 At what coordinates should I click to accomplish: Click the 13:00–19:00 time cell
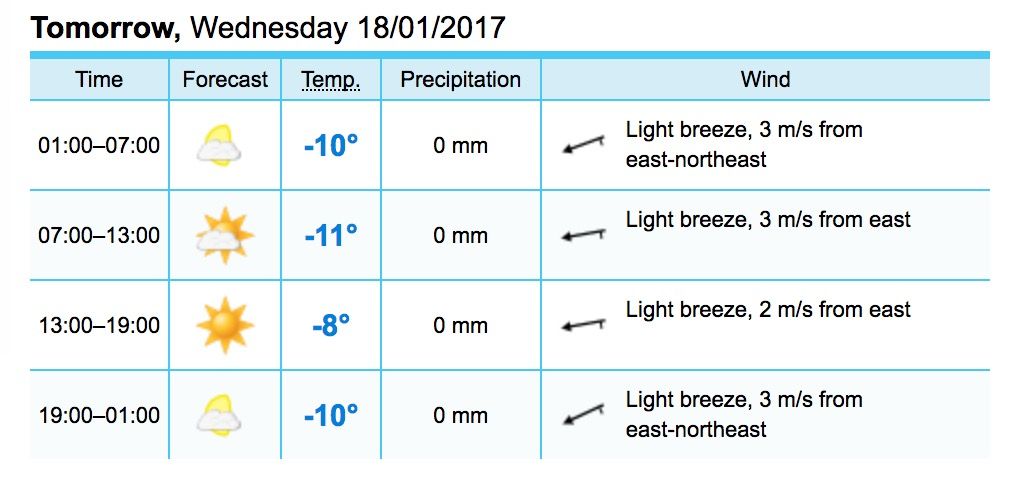(99, 325)
